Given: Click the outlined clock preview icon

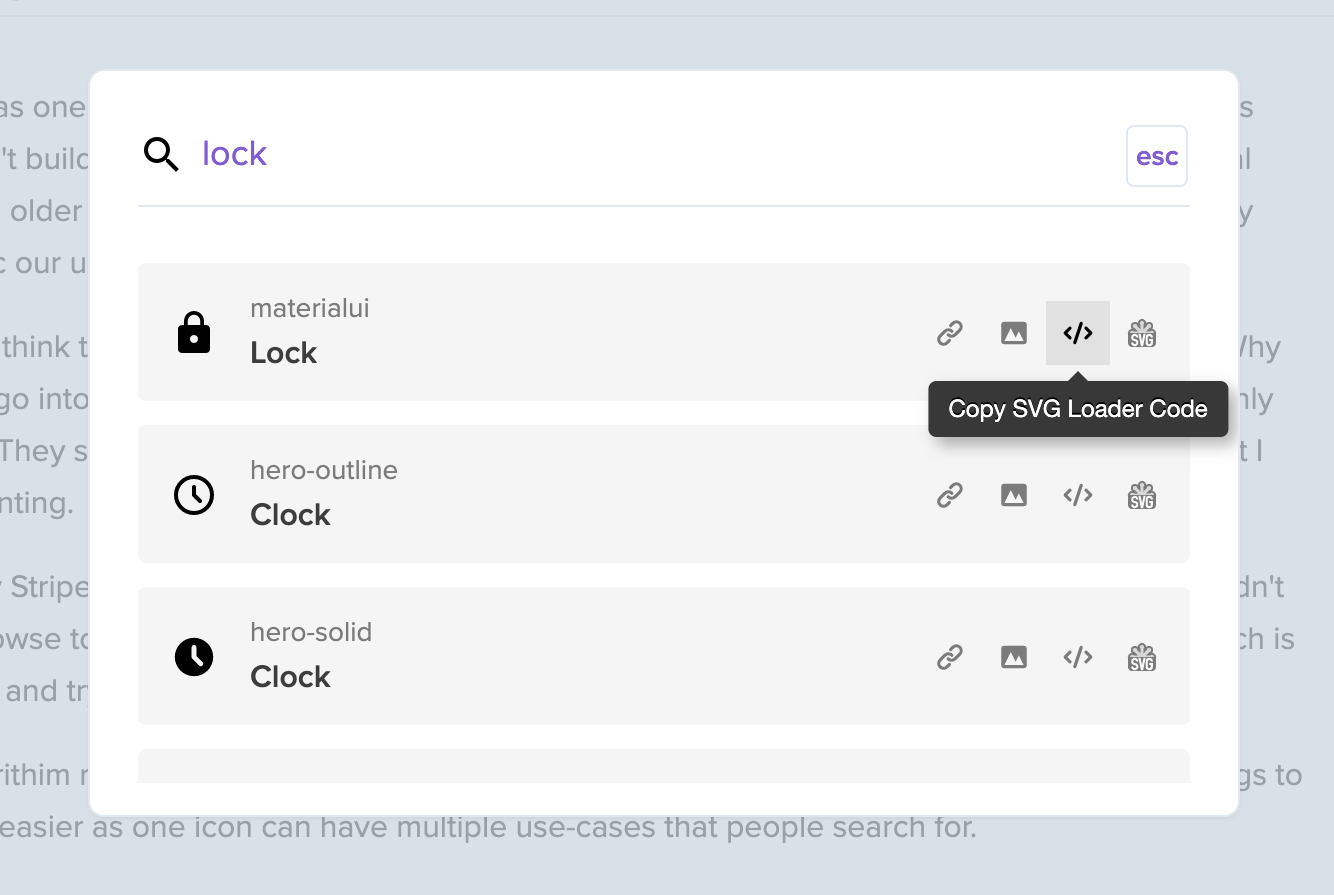Looking at the screenshot, I should click(x=194, y=495).
